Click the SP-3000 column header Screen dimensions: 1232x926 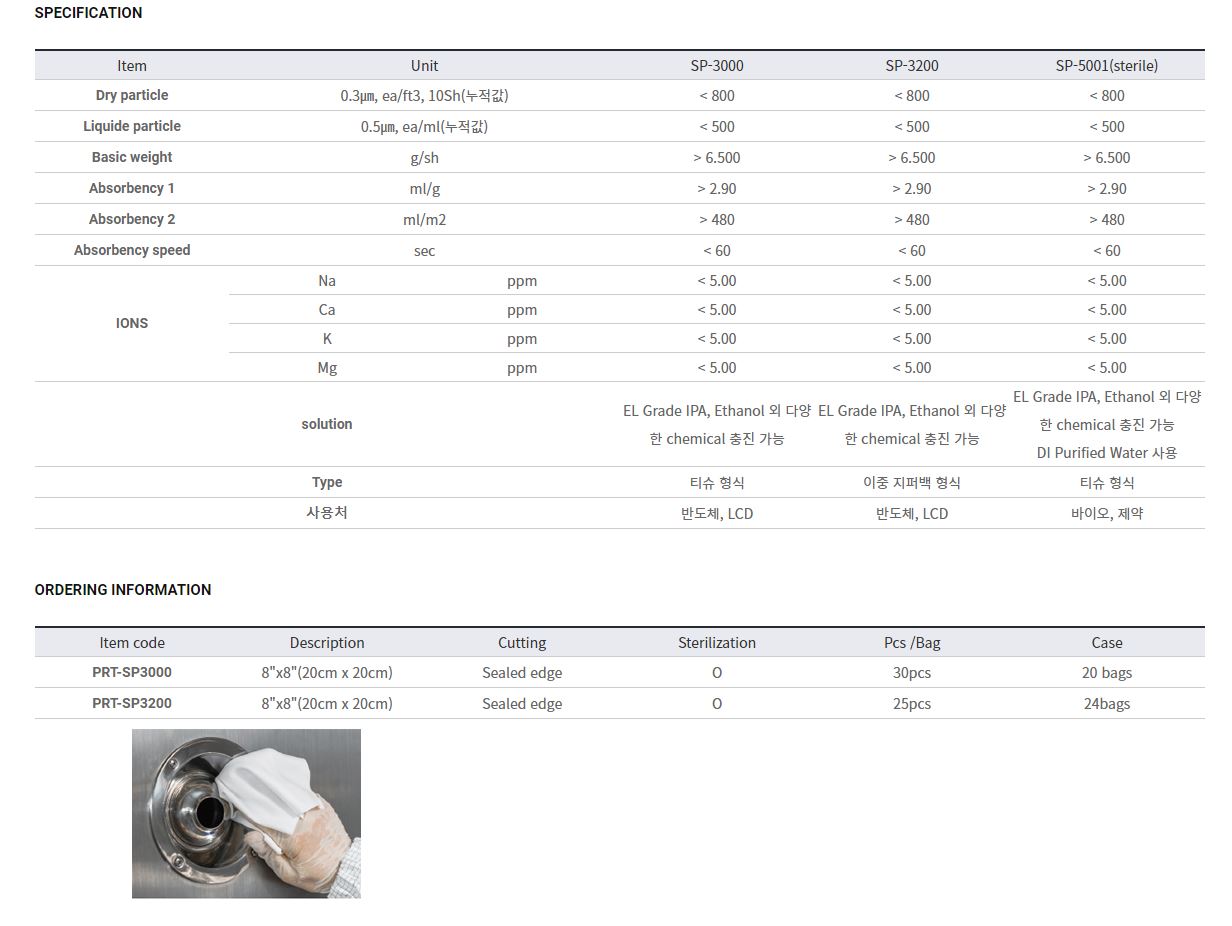coord(717,66)
